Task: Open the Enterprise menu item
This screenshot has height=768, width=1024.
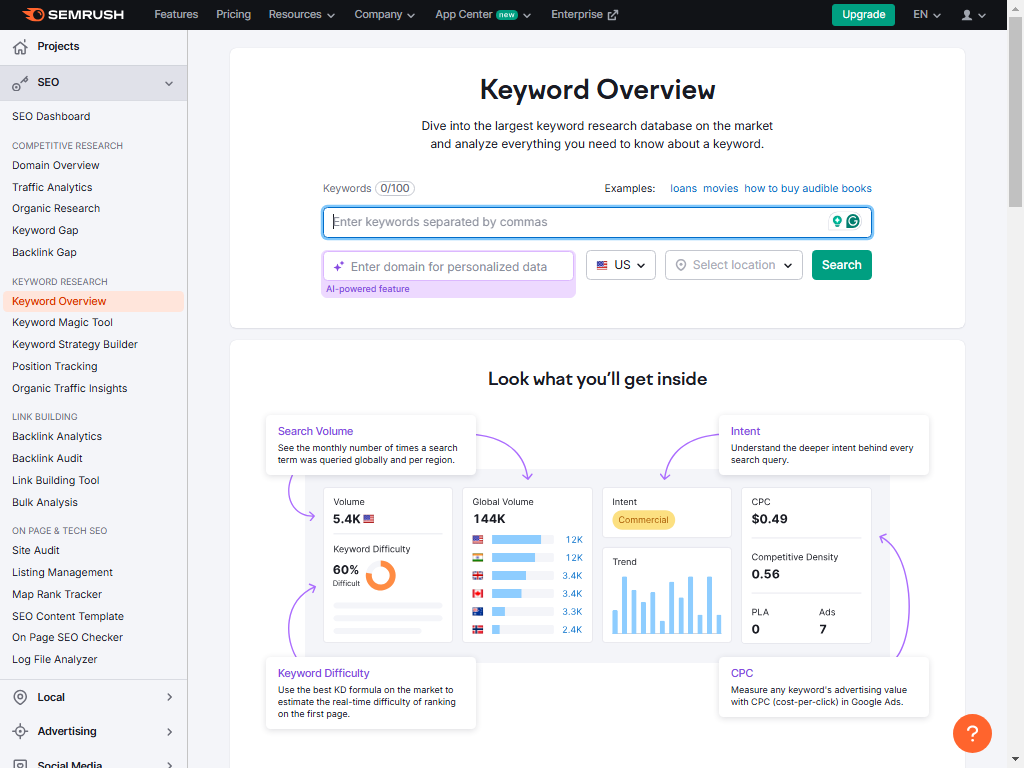Action: click(x=584, y=14)
